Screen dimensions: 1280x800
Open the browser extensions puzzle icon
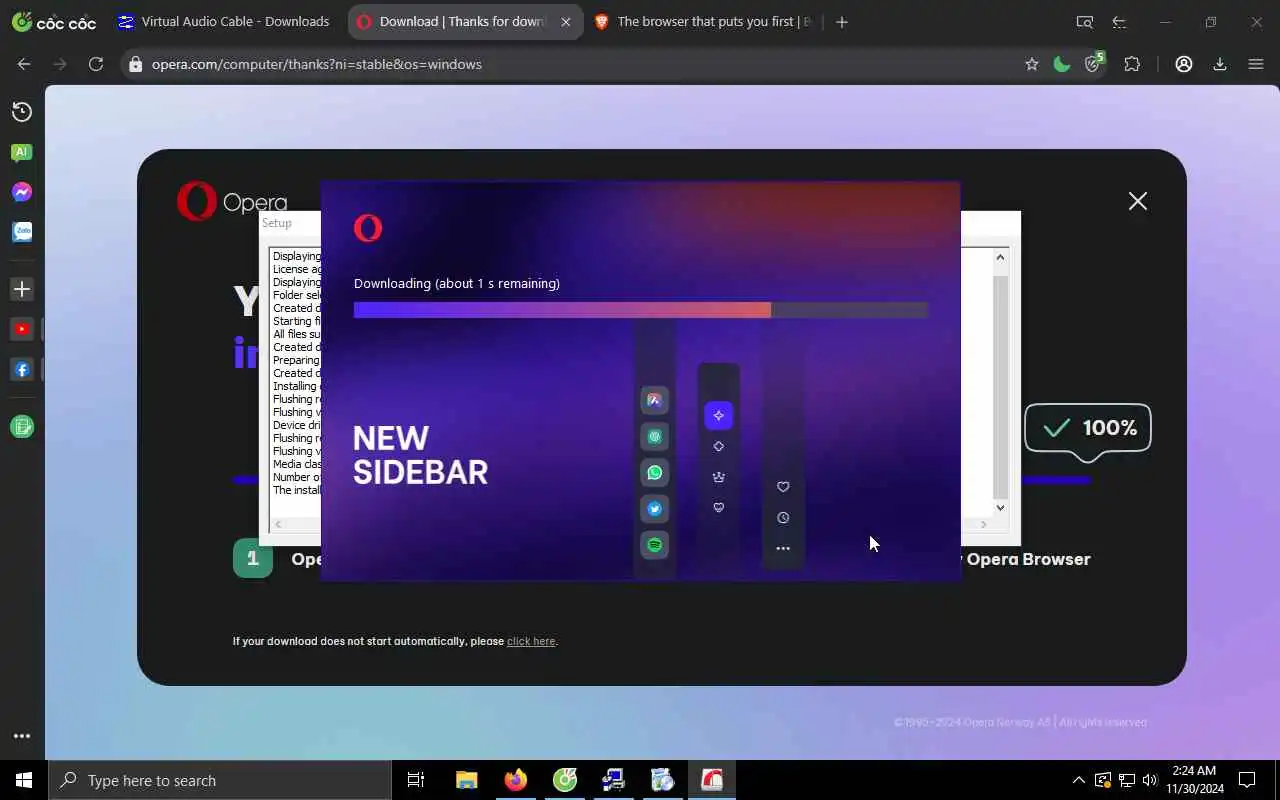tap(1132, 64)
